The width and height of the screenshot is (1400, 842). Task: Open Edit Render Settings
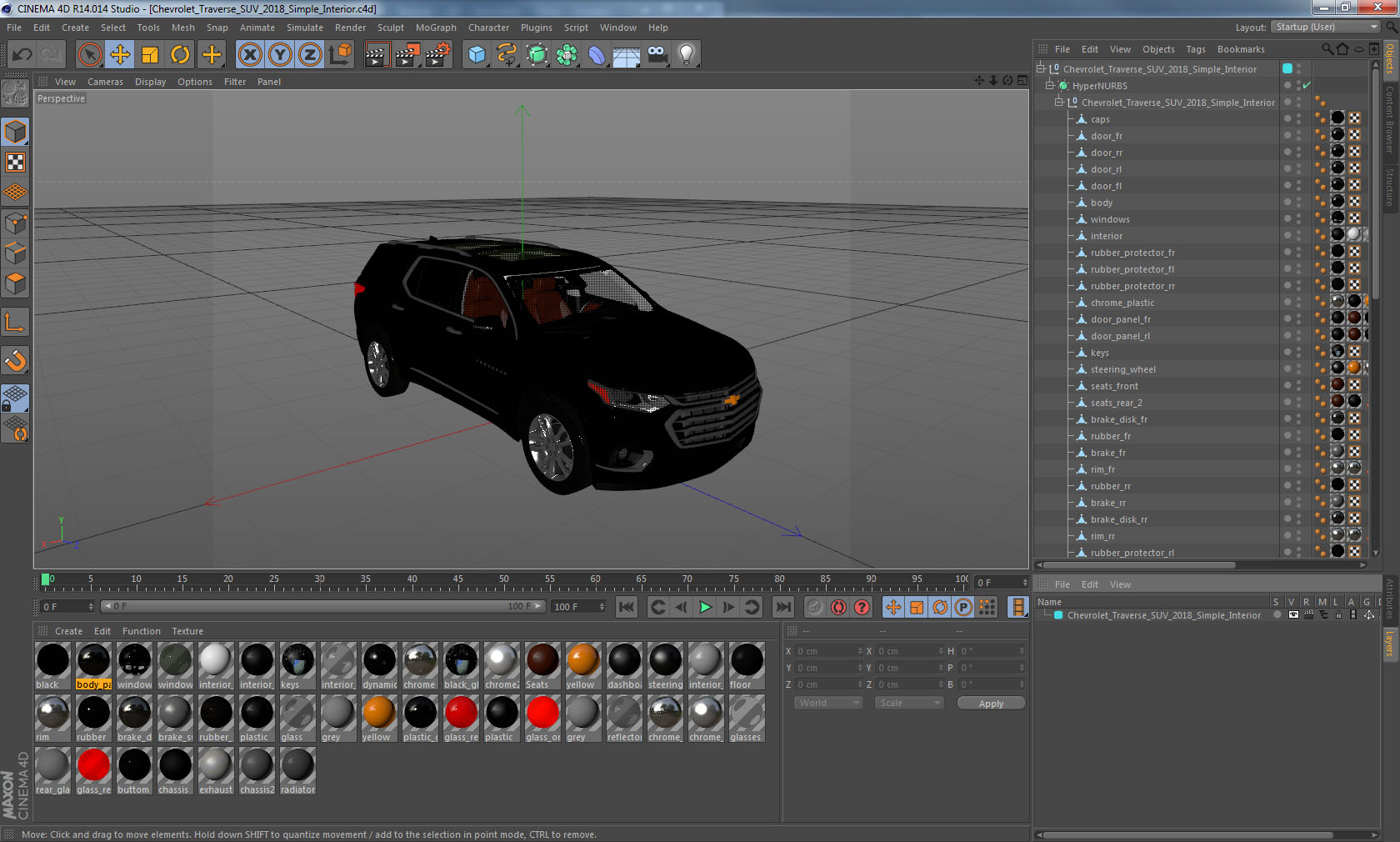(438, 55)
